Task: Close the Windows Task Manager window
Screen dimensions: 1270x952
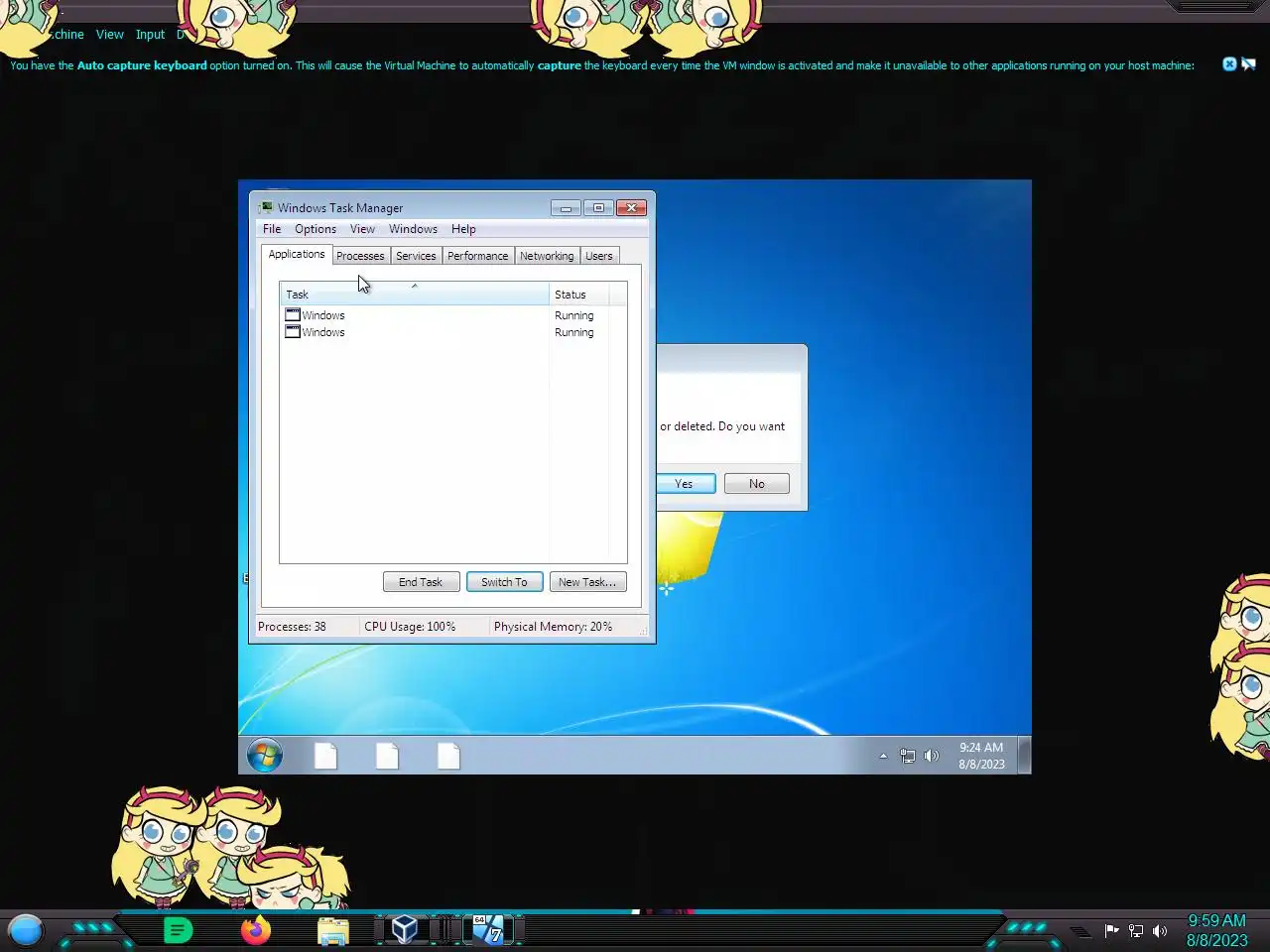Action: (x=631, y=207)
